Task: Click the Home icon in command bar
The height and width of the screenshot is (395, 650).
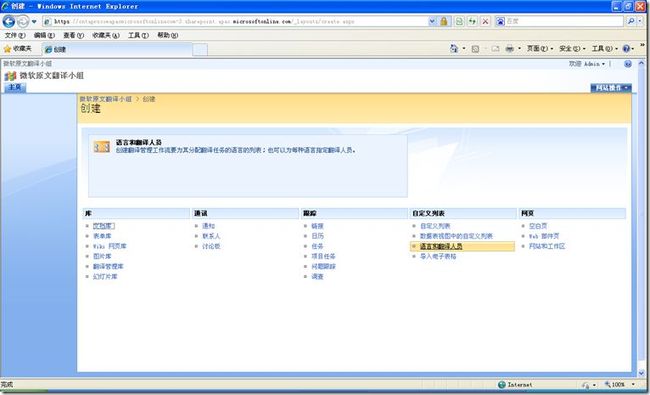Action: click(x=454, y=49)
